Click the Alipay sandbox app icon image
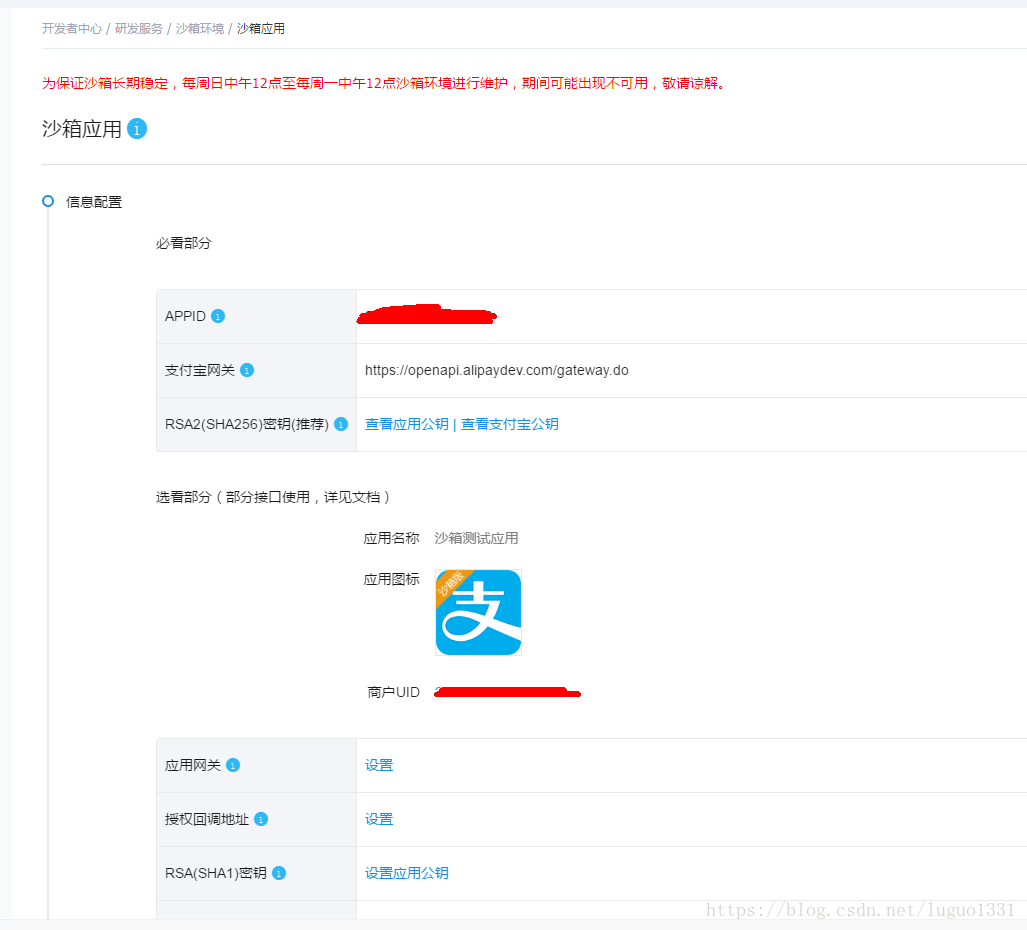The width and height of the screenshot is (1027, 930). 478,612
